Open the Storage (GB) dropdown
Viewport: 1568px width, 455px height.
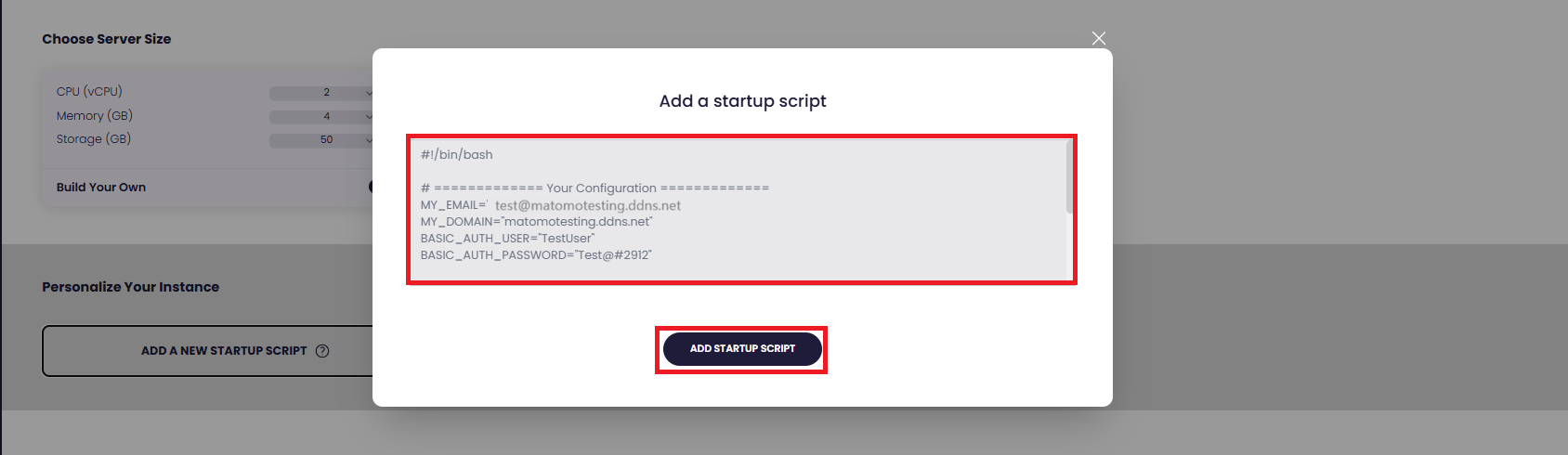(321, 140)
